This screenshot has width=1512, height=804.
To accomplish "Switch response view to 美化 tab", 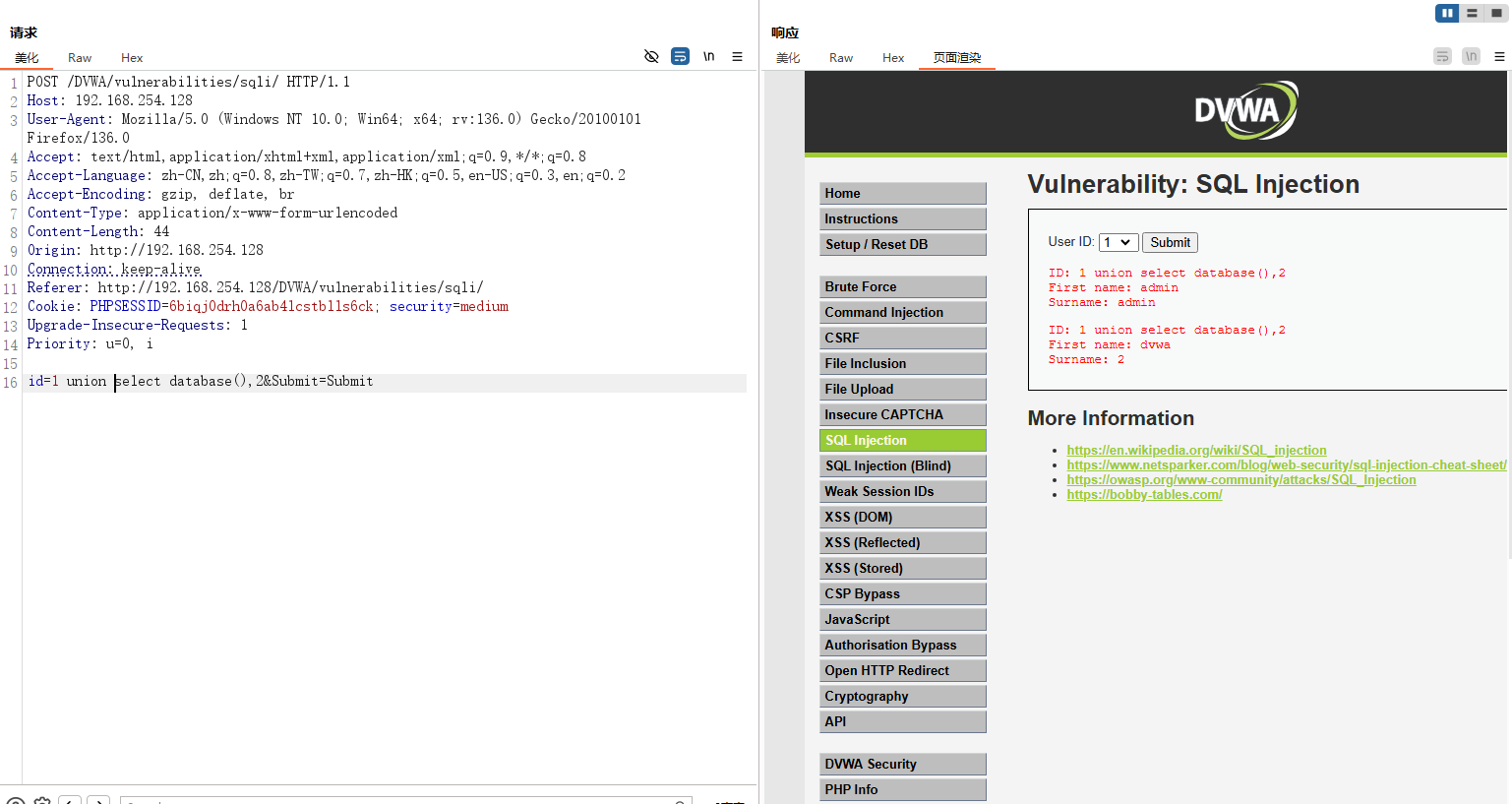I will pos(788,58).
